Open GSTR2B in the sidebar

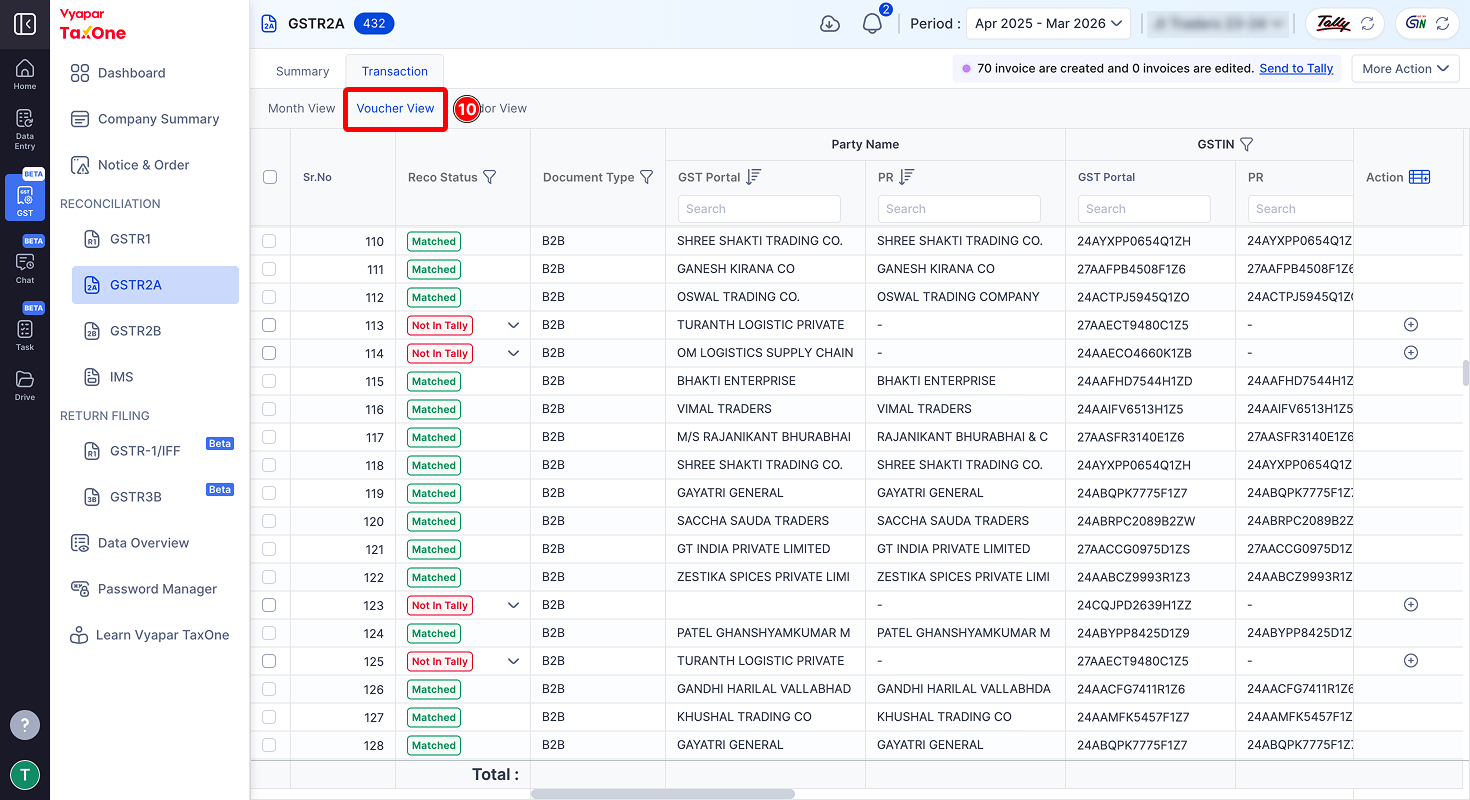point(155,331)
